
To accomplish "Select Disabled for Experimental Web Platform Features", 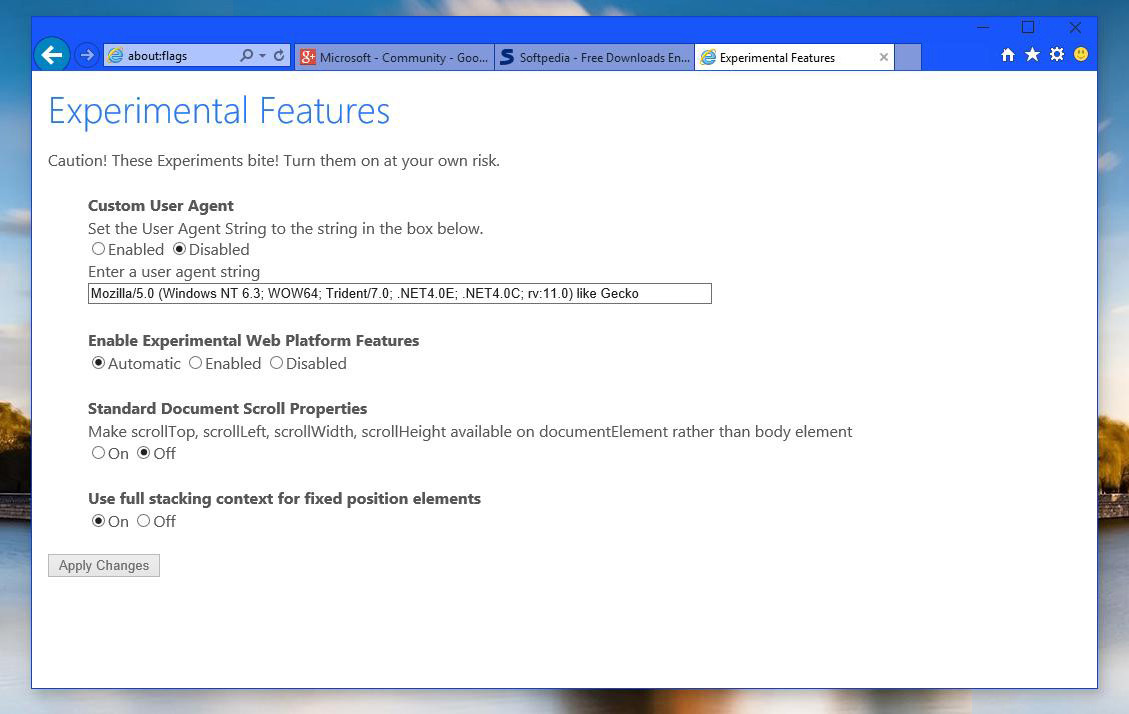I will pos(276,363).
